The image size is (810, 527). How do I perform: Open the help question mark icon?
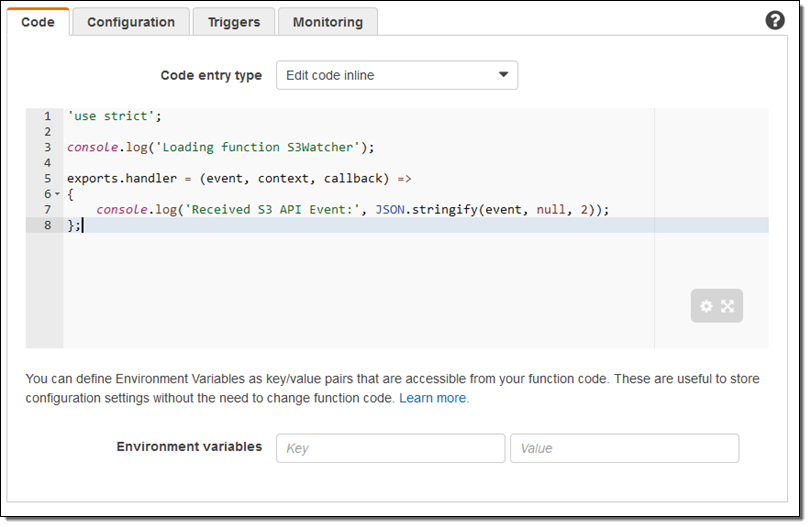[775, 20]
